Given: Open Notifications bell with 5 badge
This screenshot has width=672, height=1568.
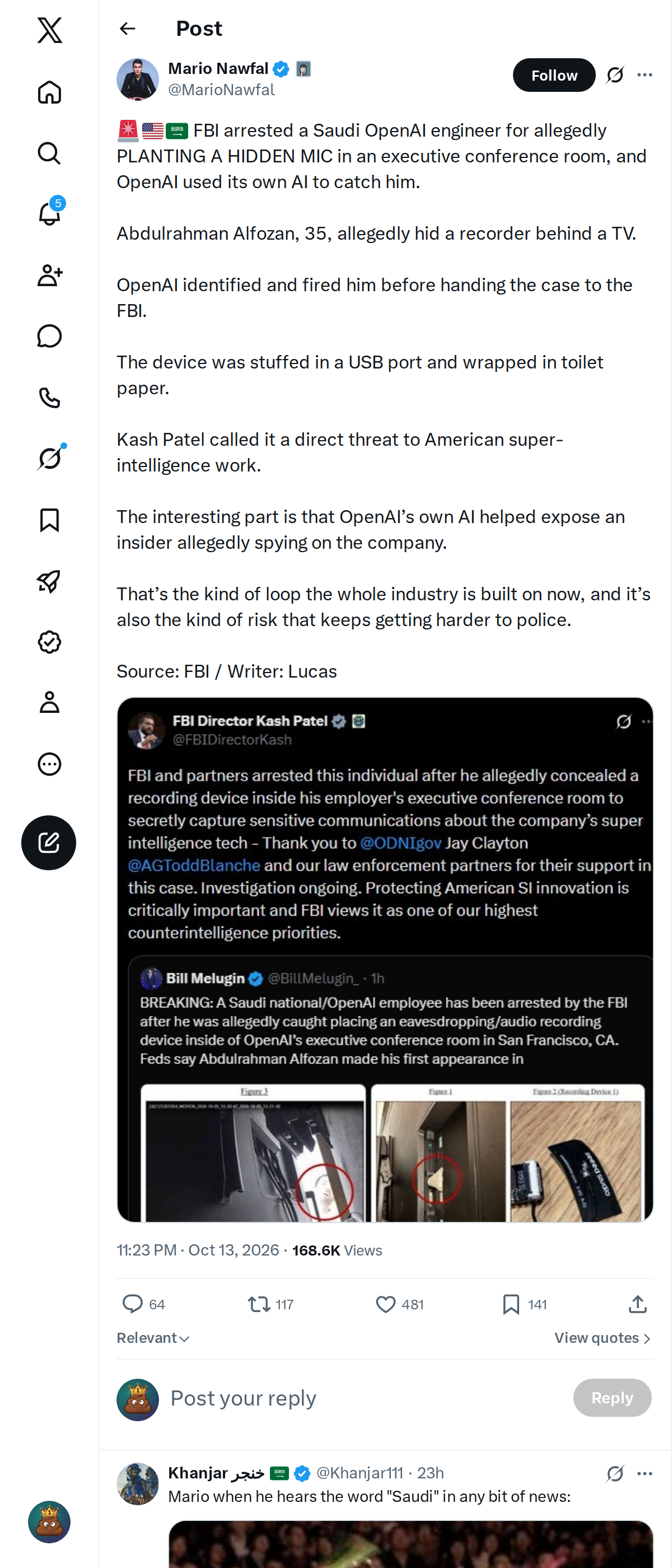Looking at the screenshot, I should 49,213.
